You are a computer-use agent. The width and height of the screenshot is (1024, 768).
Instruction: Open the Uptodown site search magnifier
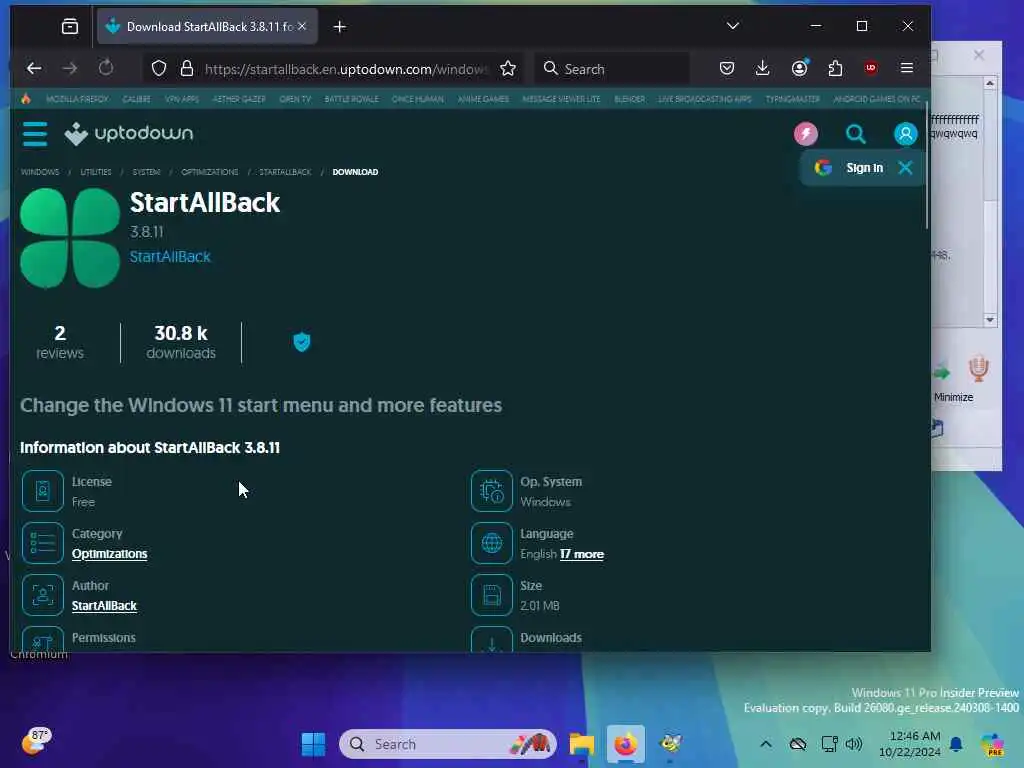coord(856,134)
